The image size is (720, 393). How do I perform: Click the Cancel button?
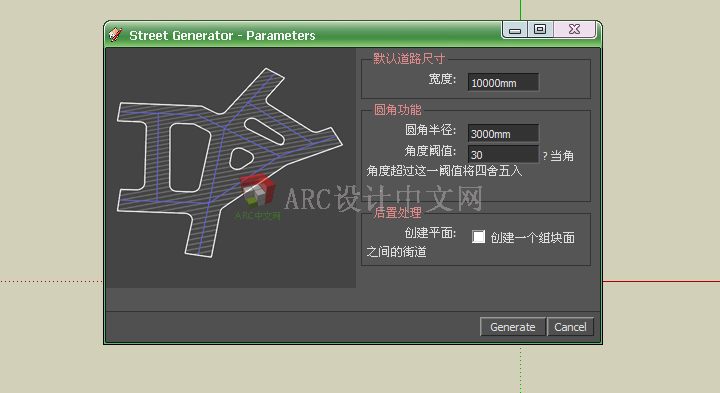click(570, 327)
